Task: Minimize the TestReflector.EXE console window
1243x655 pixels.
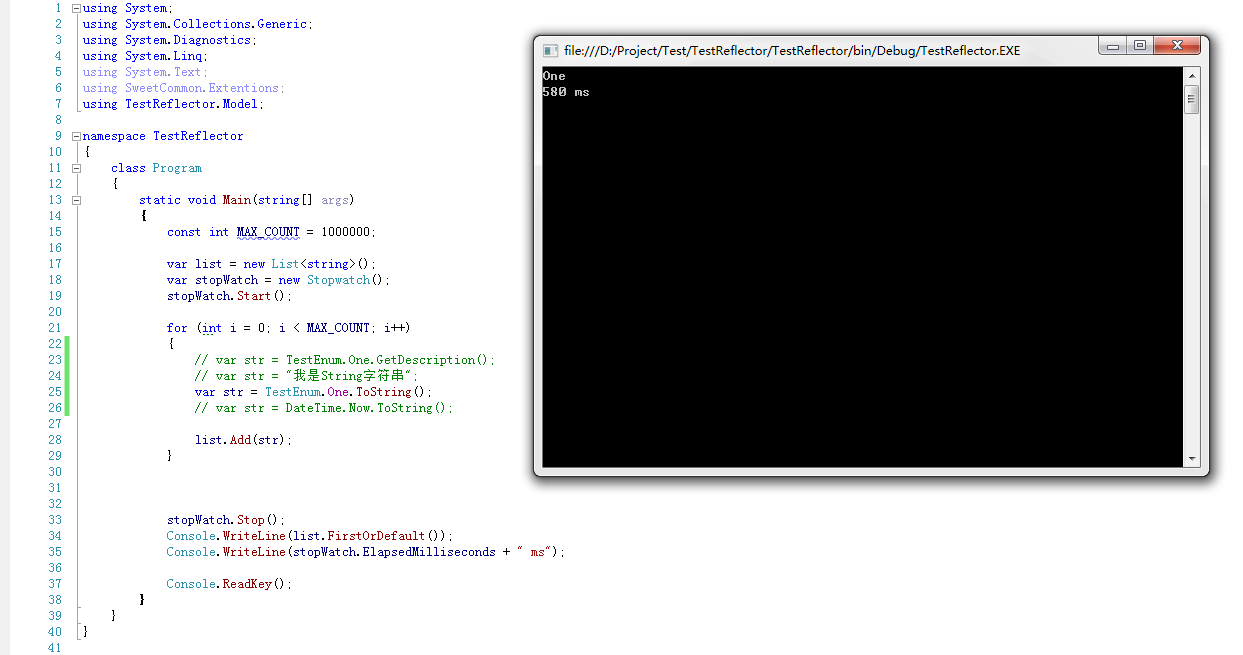Action: [1113, 46]
